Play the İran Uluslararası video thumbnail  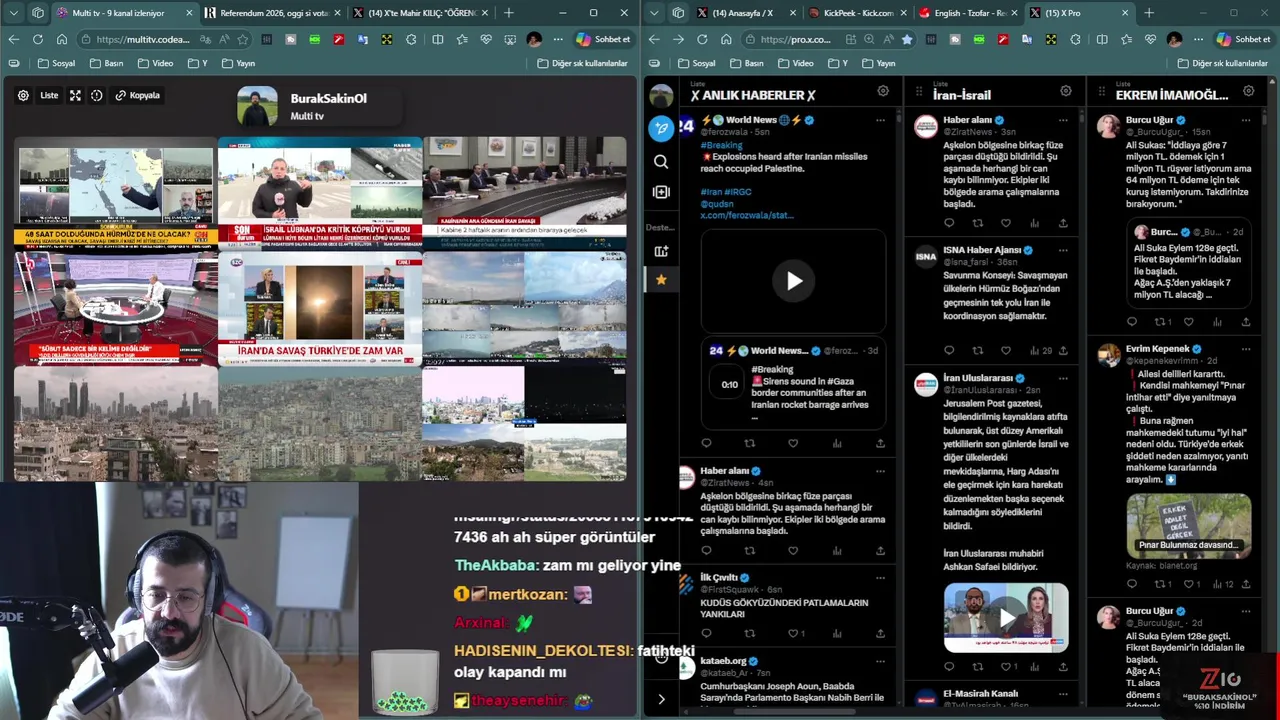[1006, 618]
